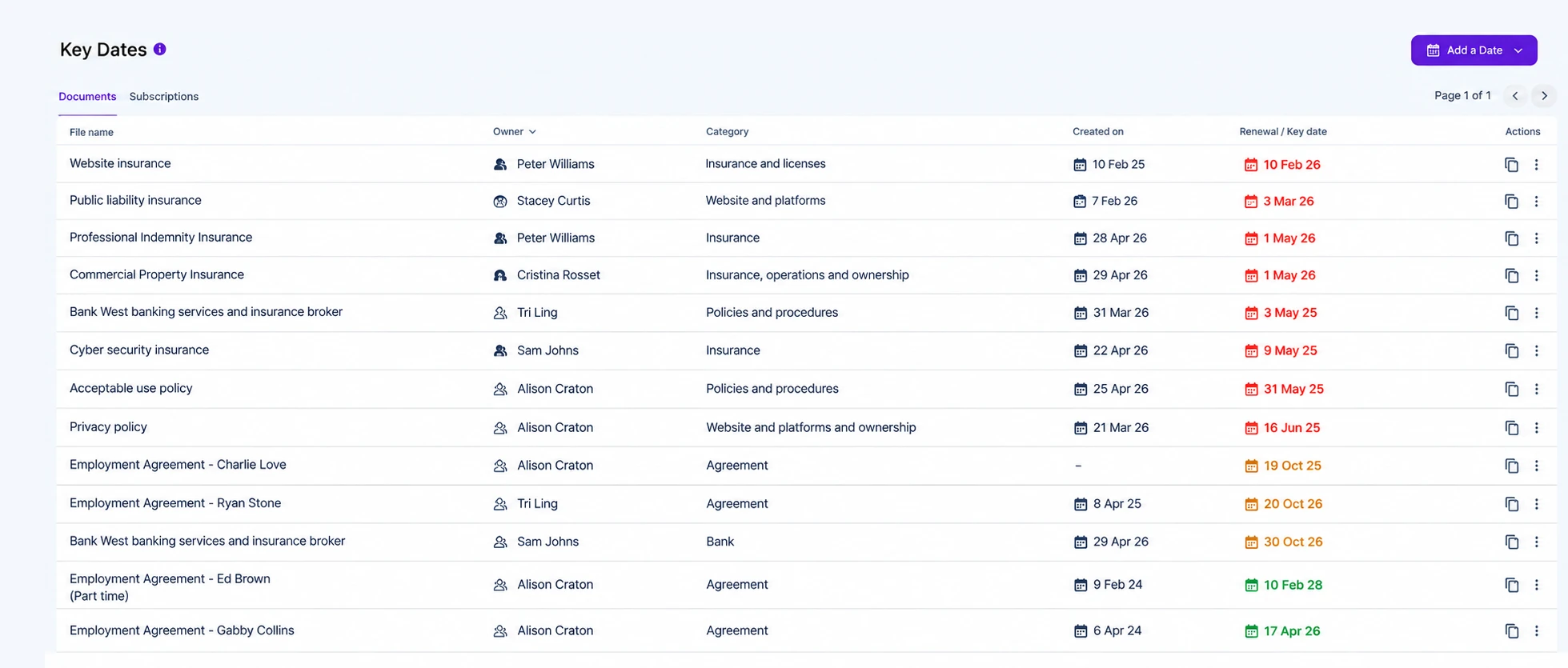The width and height of the screenshot is (1568, 668).
Task: Open Employment Agreement - Ryan Stone
Action: [x=175, y=502]
